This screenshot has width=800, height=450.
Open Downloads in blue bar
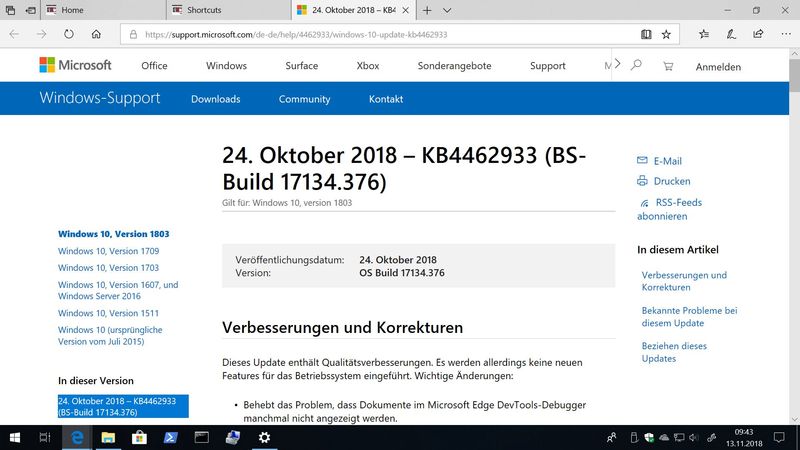215,99
